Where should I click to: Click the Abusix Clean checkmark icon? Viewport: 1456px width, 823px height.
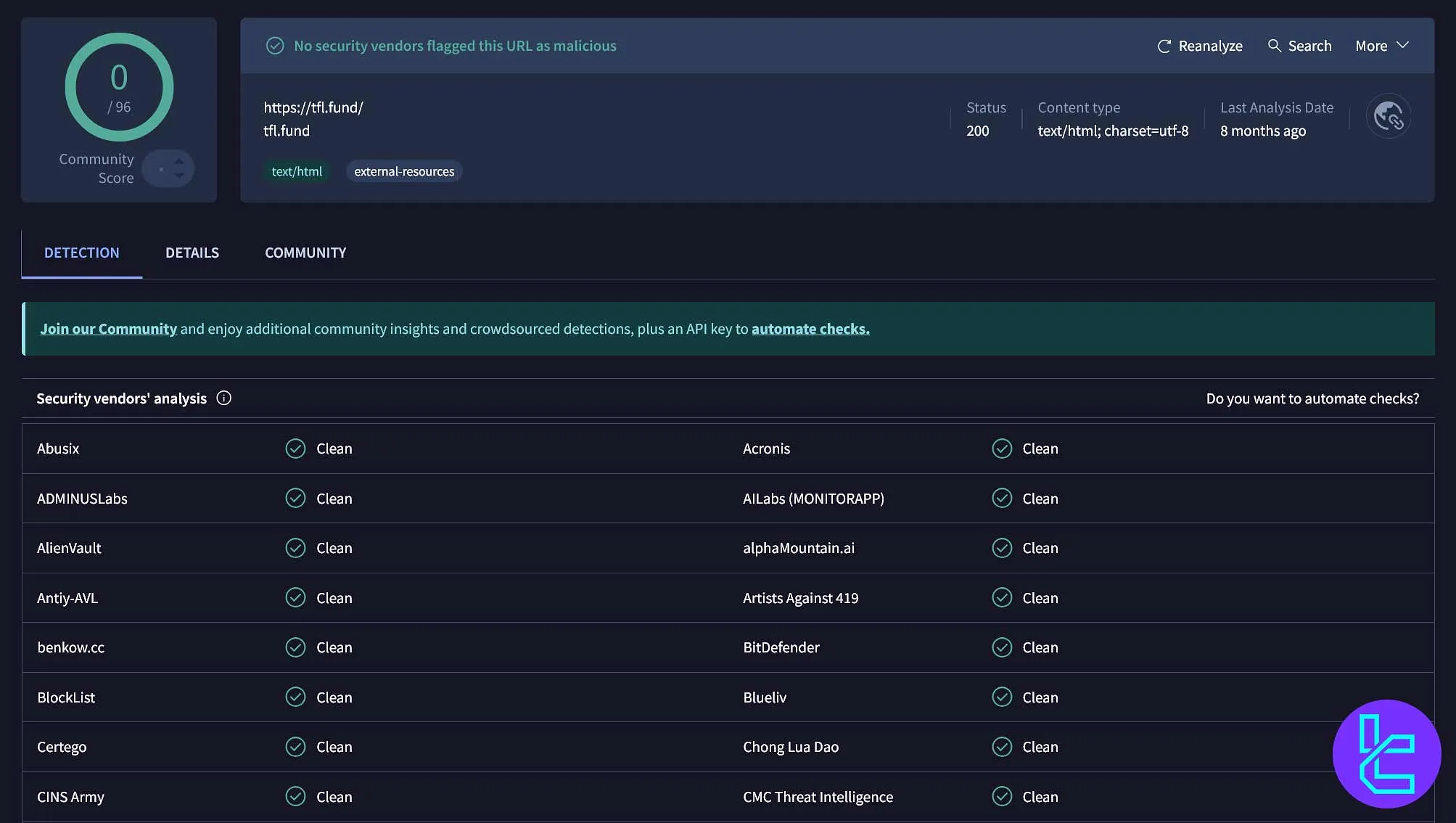[x=295, y=449]
